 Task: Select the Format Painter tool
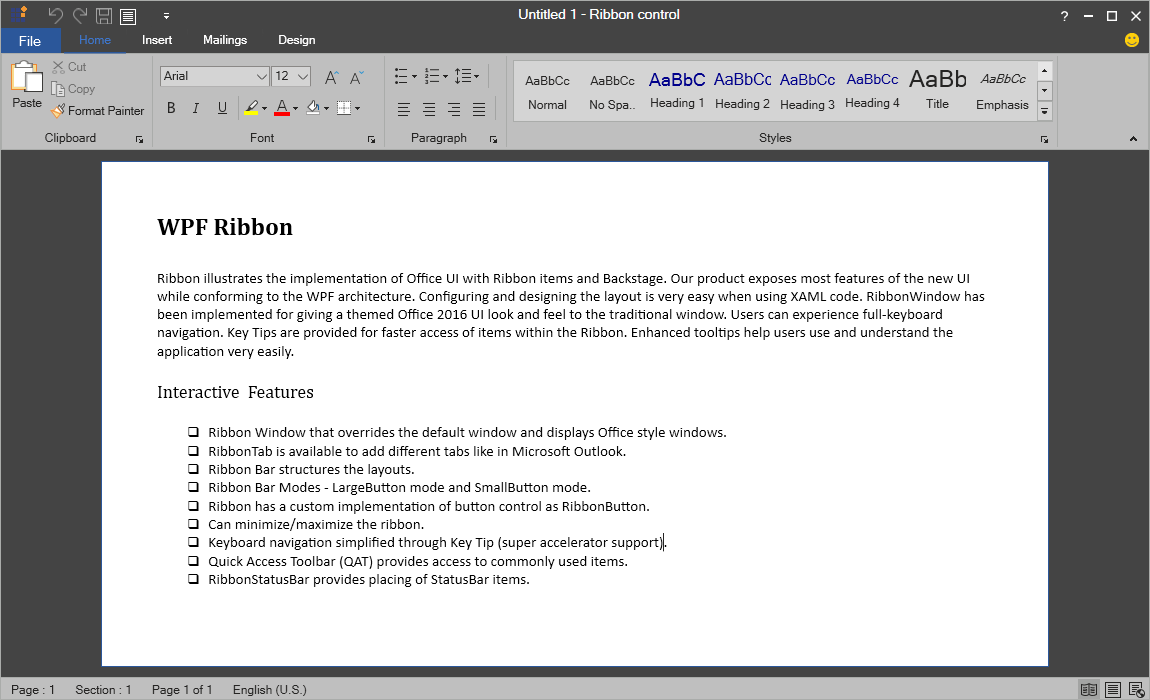97,110
